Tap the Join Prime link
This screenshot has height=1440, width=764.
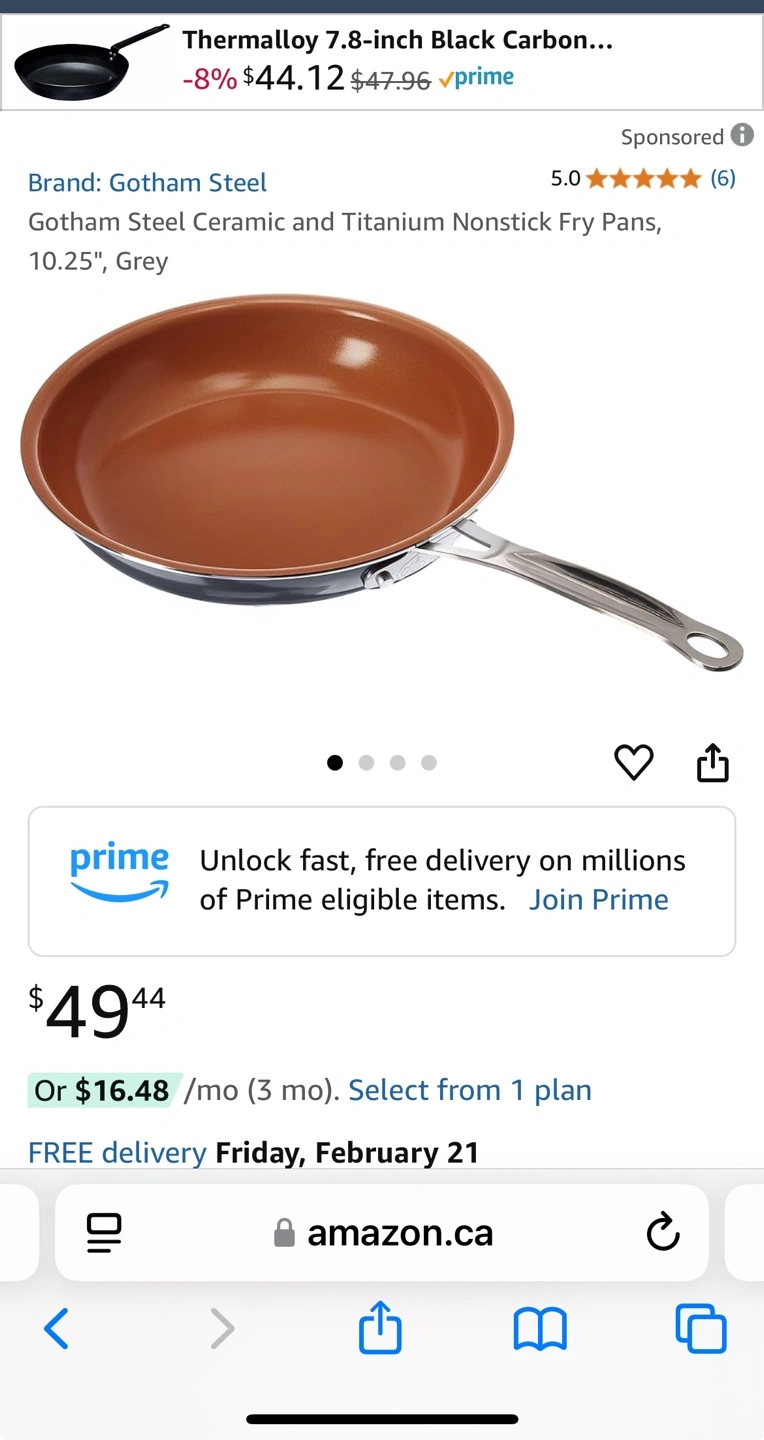pyautogui.click(x=598, y=900)
